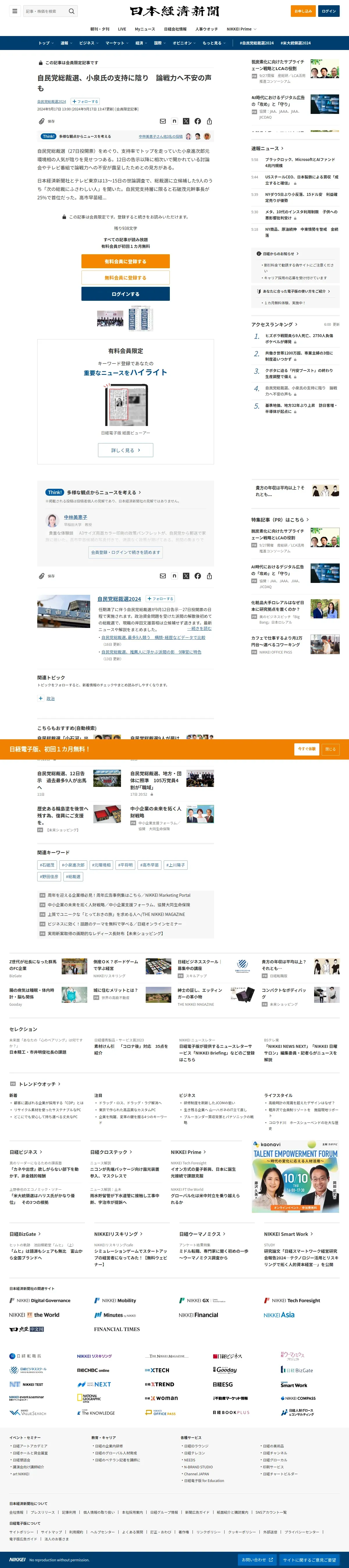349x1568 pixels.
Task: Share to X icon below comment box
Action: pyautogui.click(x=186, y=576)
